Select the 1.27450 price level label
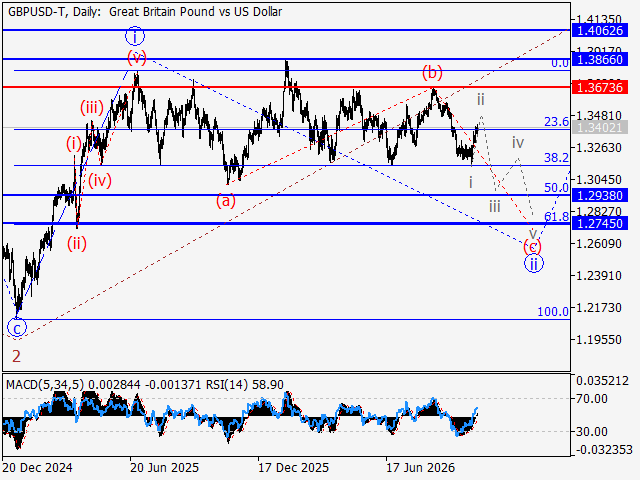The width and height of the screenshot is (640, 480). click(600, 224)
